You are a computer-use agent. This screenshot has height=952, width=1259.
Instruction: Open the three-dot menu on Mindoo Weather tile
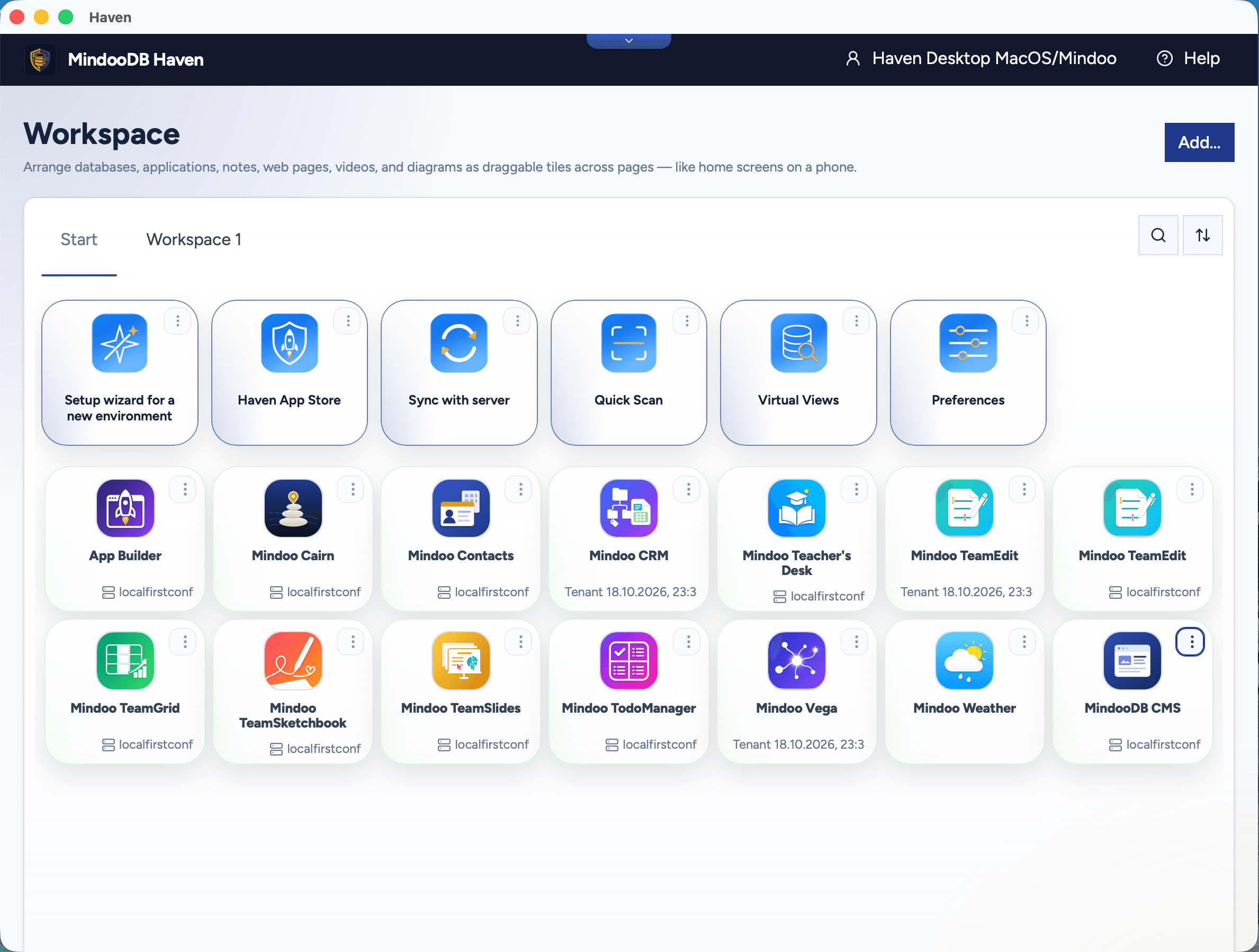(1023, 642)
